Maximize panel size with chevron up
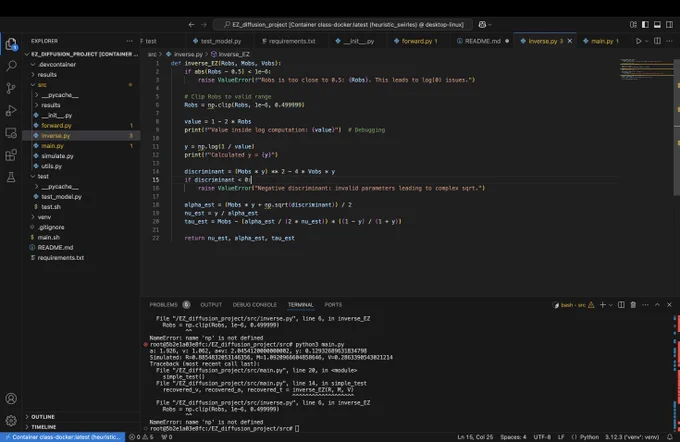The height and width of the screenshot is (442, 680). 657,305
